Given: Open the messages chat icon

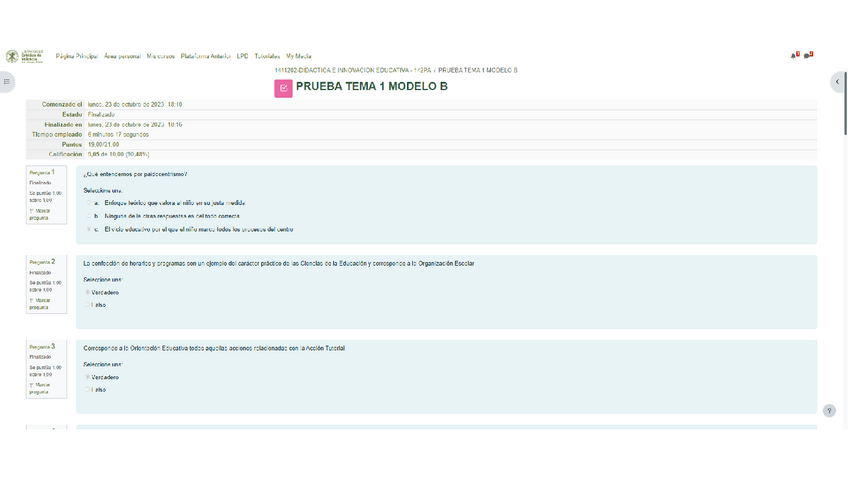Looking at the screenshot, I should (808, 56).
